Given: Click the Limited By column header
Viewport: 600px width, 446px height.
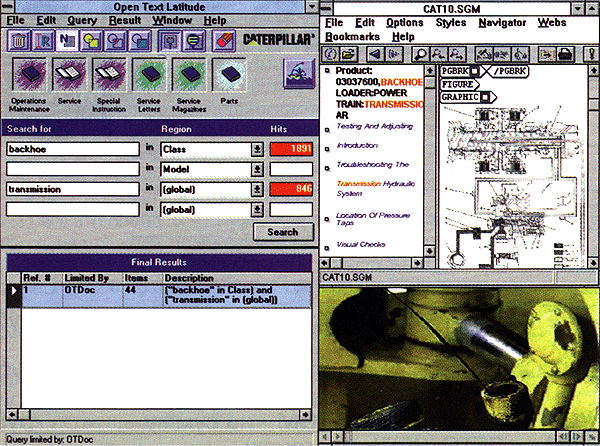Looking at the screenshot, I should pos(93,278).
